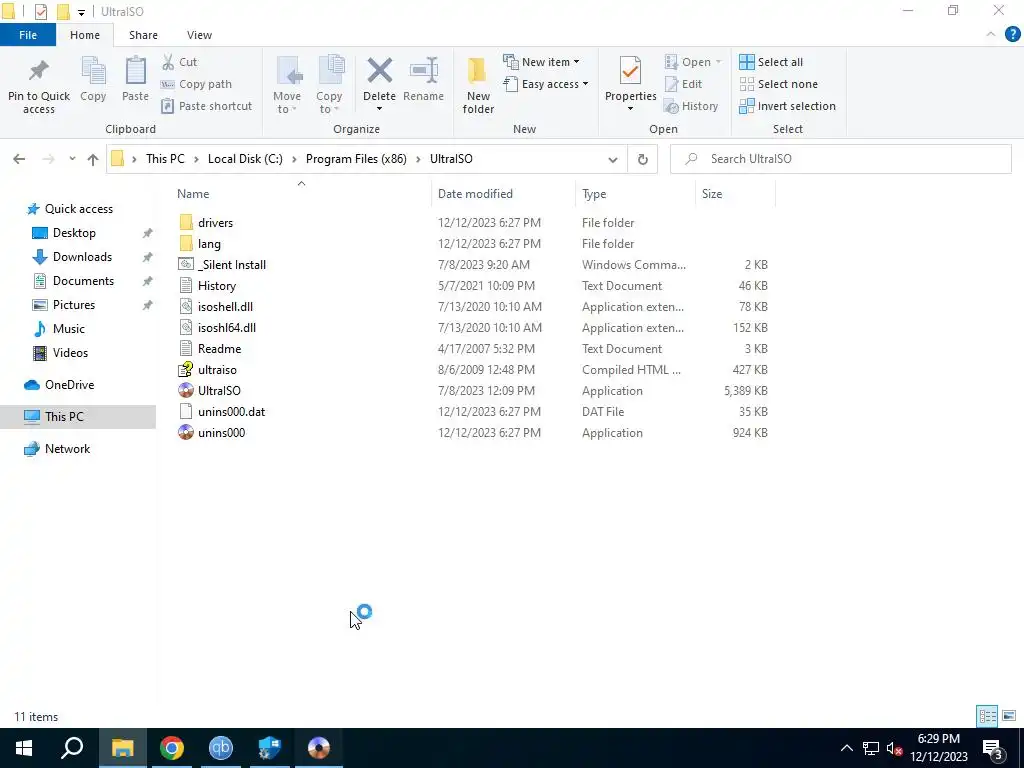Click the Edit command in Open group
This screenshot has height=768, width=1024.
683,84
